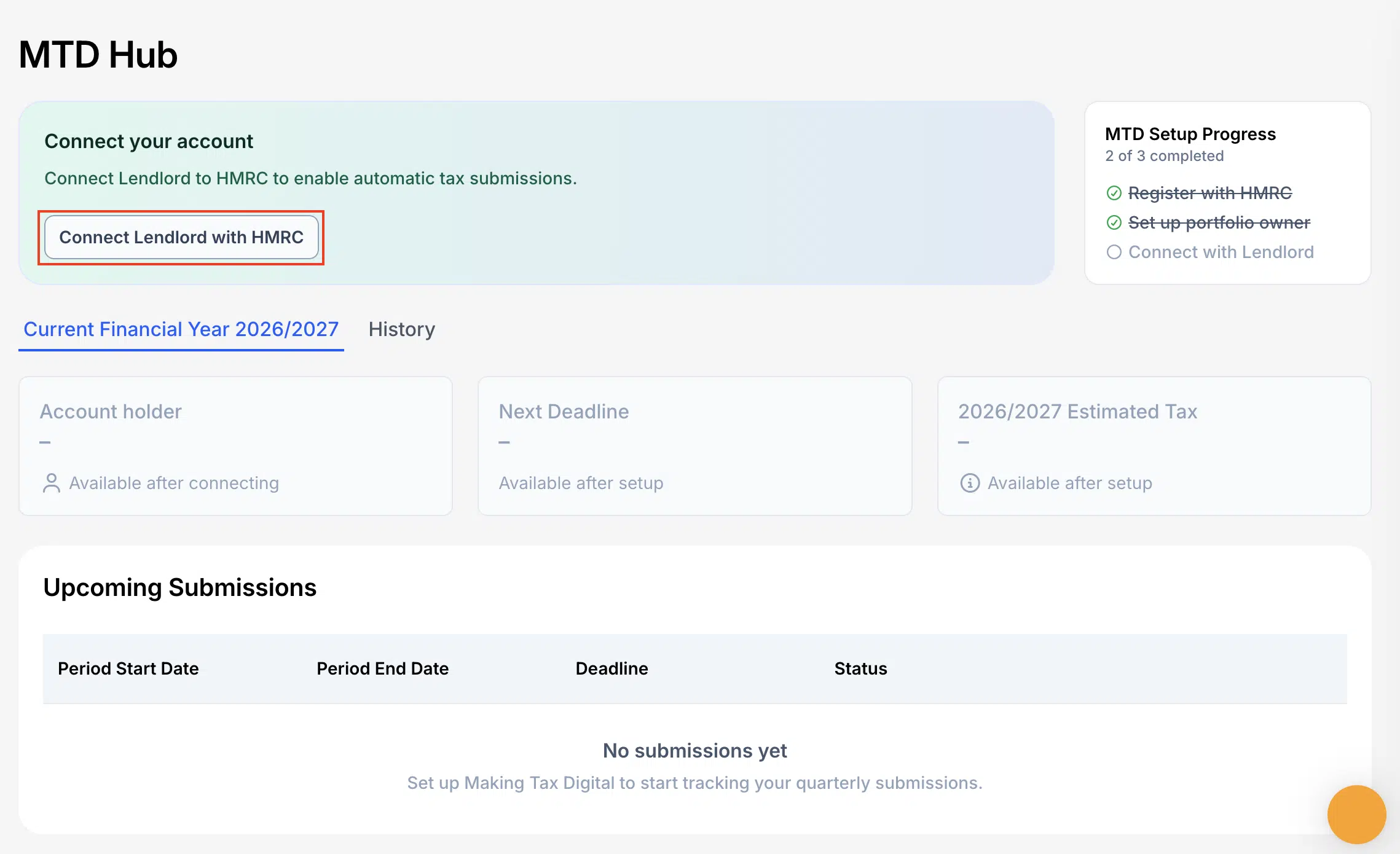Click the Connect your account heading
This screenshot has height=854, width=1400.
[149, 141]
